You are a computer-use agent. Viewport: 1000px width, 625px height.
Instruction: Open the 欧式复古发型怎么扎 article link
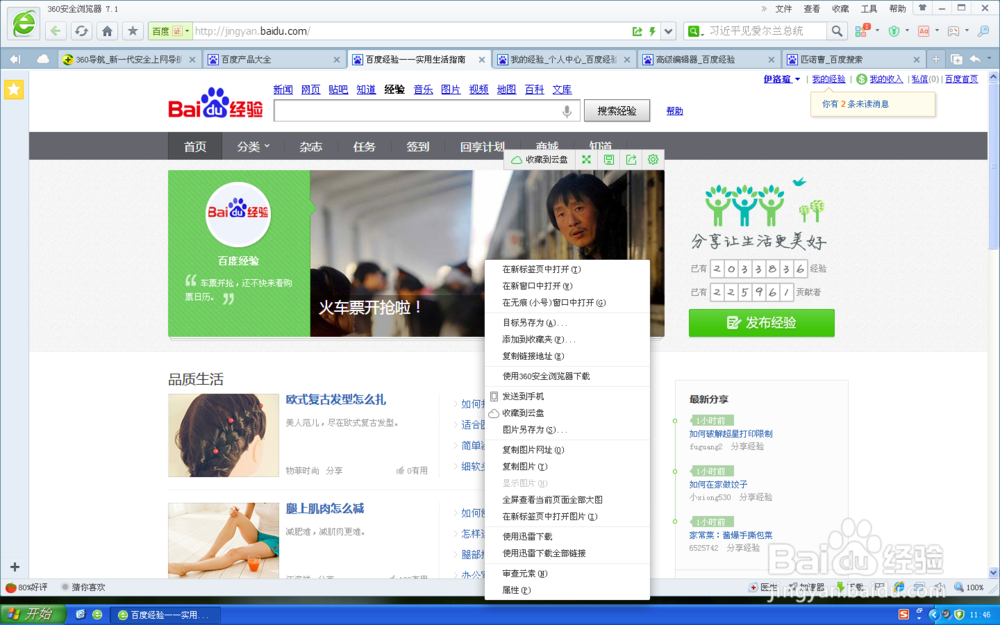click(335, 399)
